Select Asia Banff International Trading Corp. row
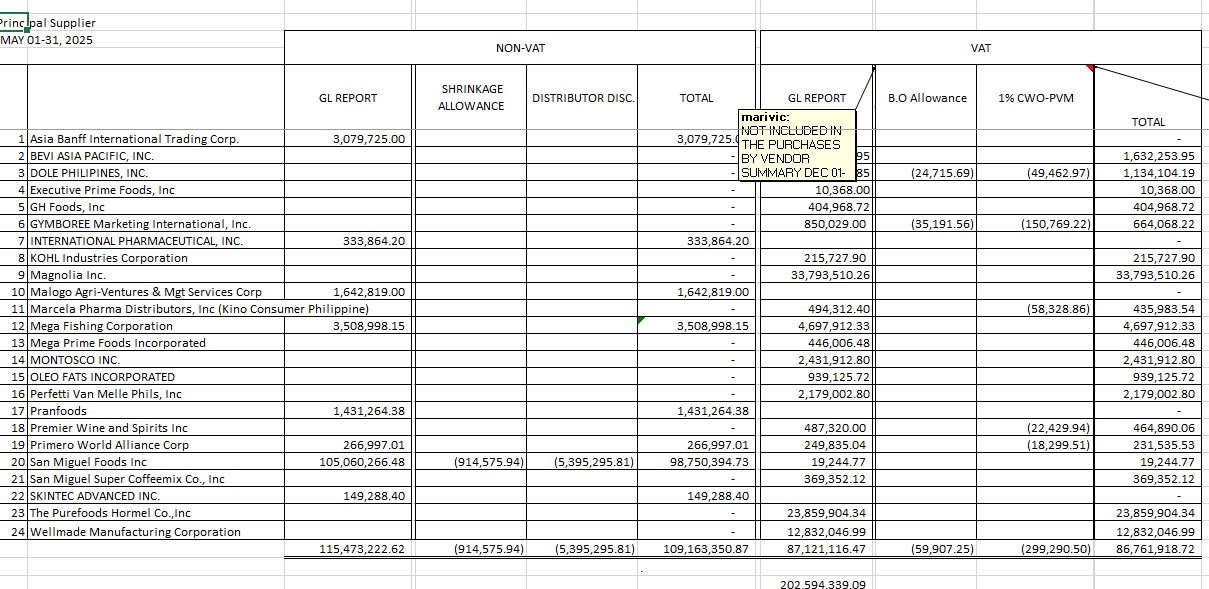1209x589 pixels. pos(156,139)
